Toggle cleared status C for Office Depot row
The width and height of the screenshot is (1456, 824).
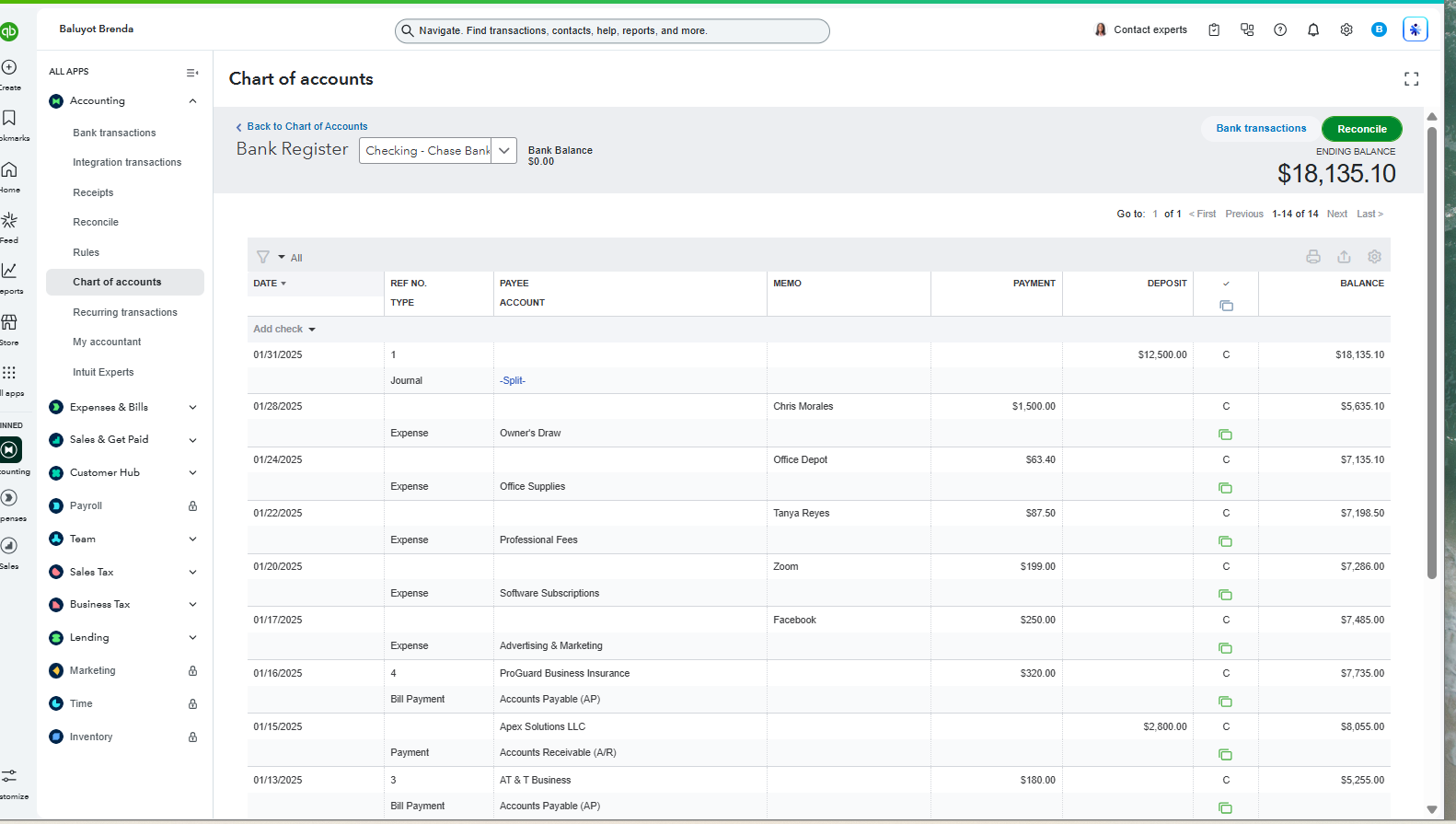click(1226, 459)
